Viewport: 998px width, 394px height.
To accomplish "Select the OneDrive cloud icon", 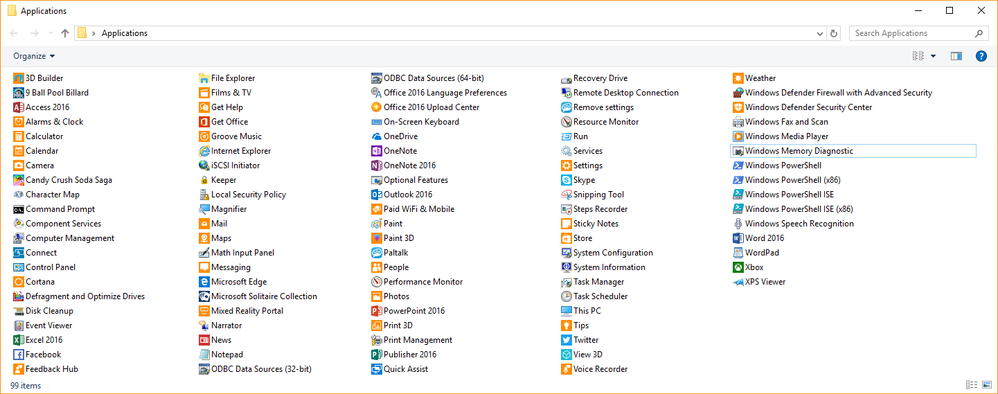I will [376, 136].
